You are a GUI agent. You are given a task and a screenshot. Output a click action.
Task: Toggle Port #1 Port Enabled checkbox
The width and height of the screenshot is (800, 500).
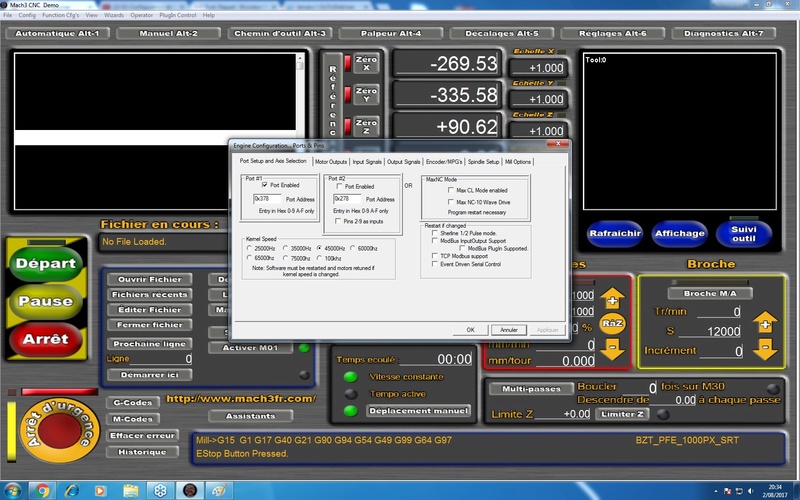(264, 185)
